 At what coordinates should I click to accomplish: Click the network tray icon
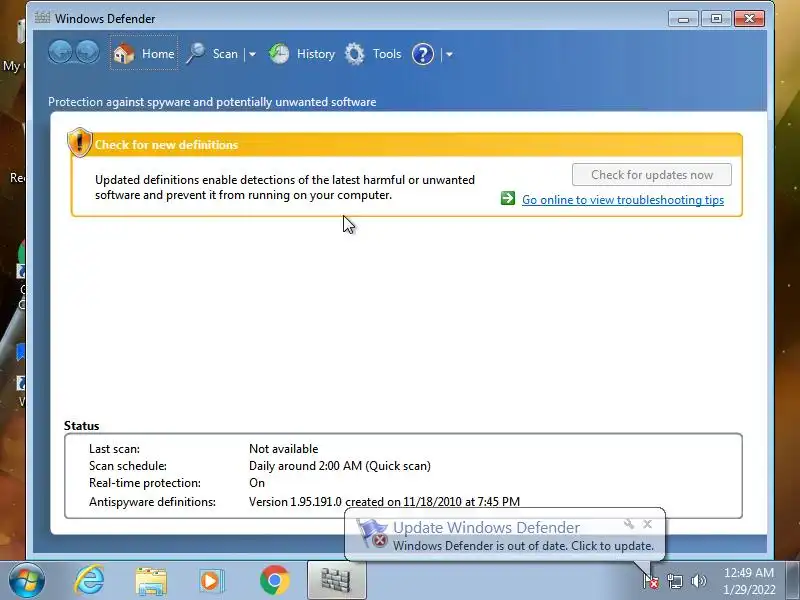coord(674,581)
